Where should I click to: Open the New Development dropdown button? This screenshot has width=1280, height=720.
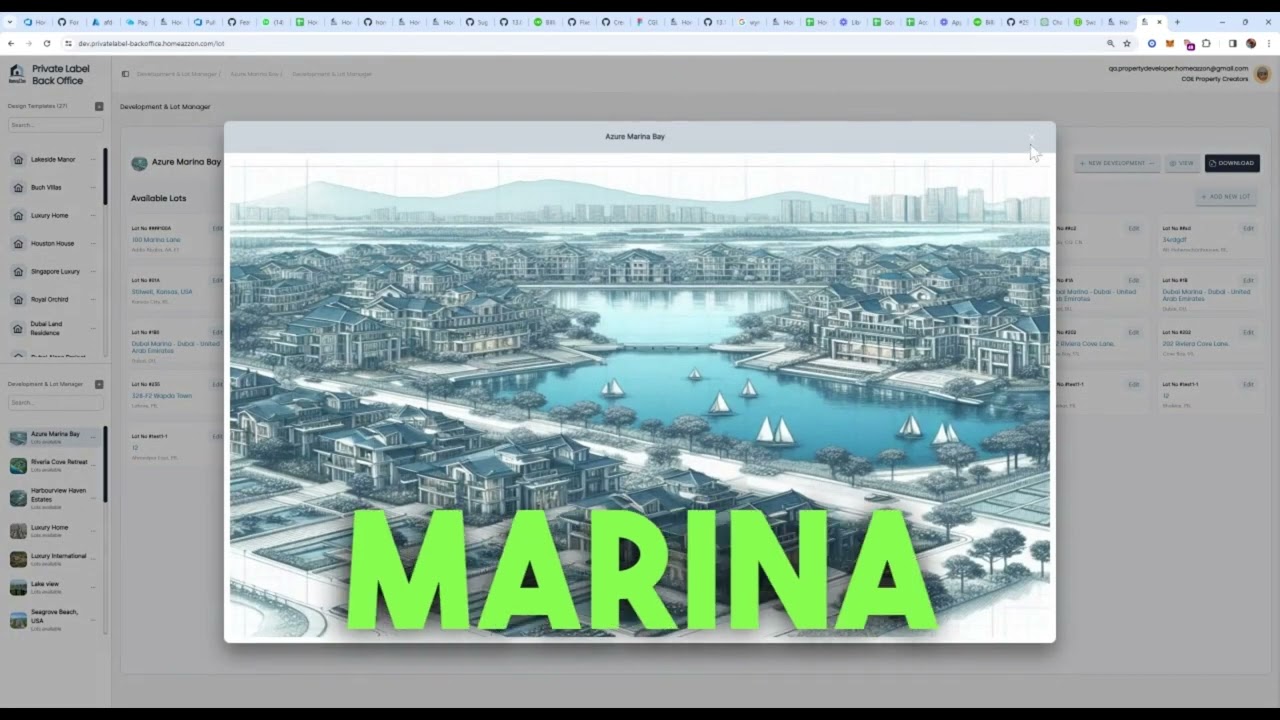coord(1116,163)
